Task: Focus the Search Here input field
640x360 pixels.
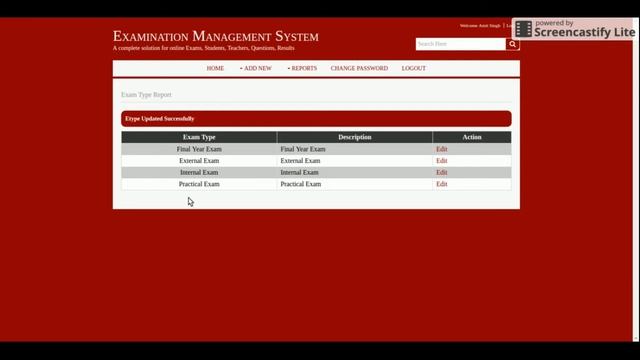Action: click(461, 44)
